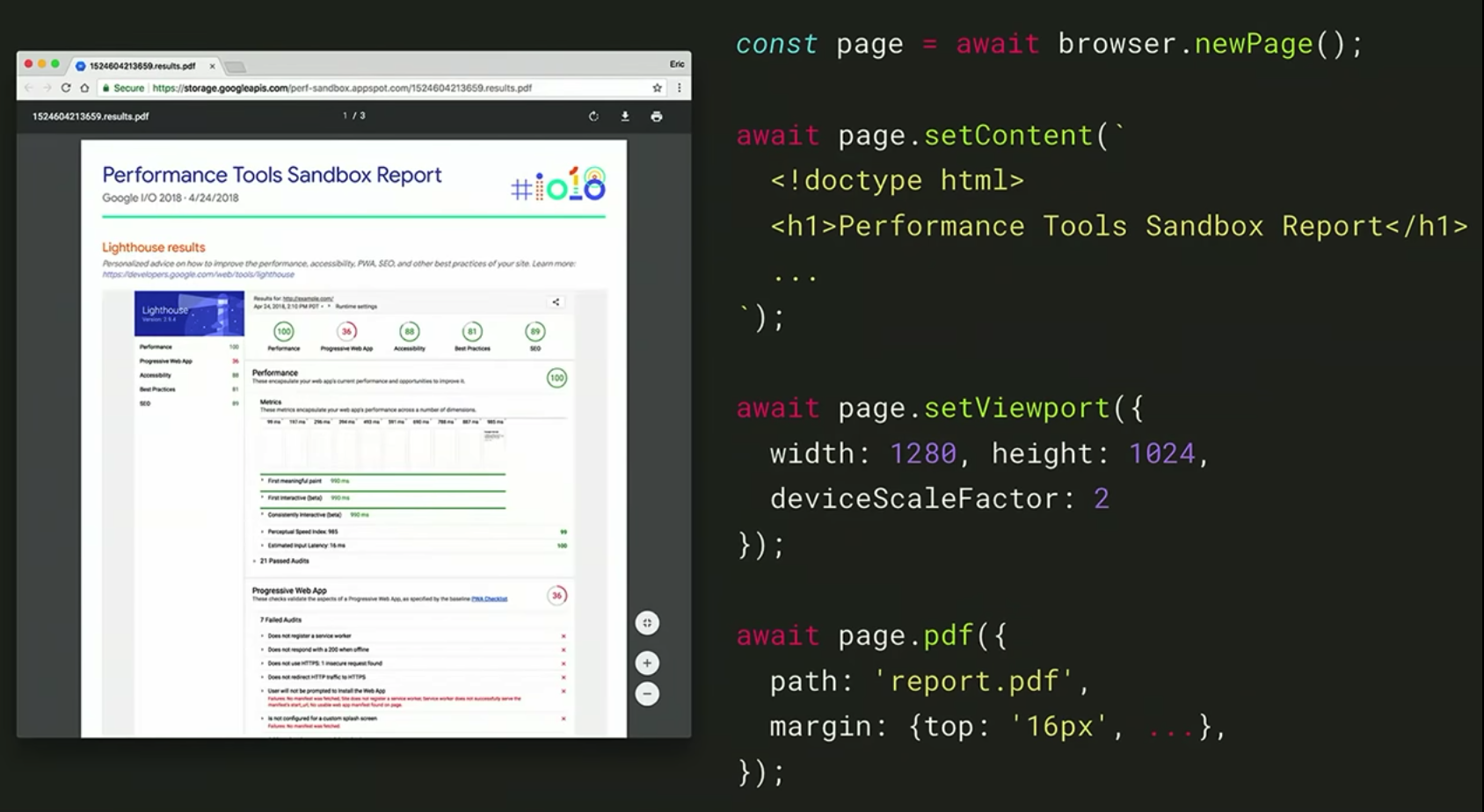Click the 'Eric' profile button
Viewport: 1484px width, 812px height.
(677, 64)
